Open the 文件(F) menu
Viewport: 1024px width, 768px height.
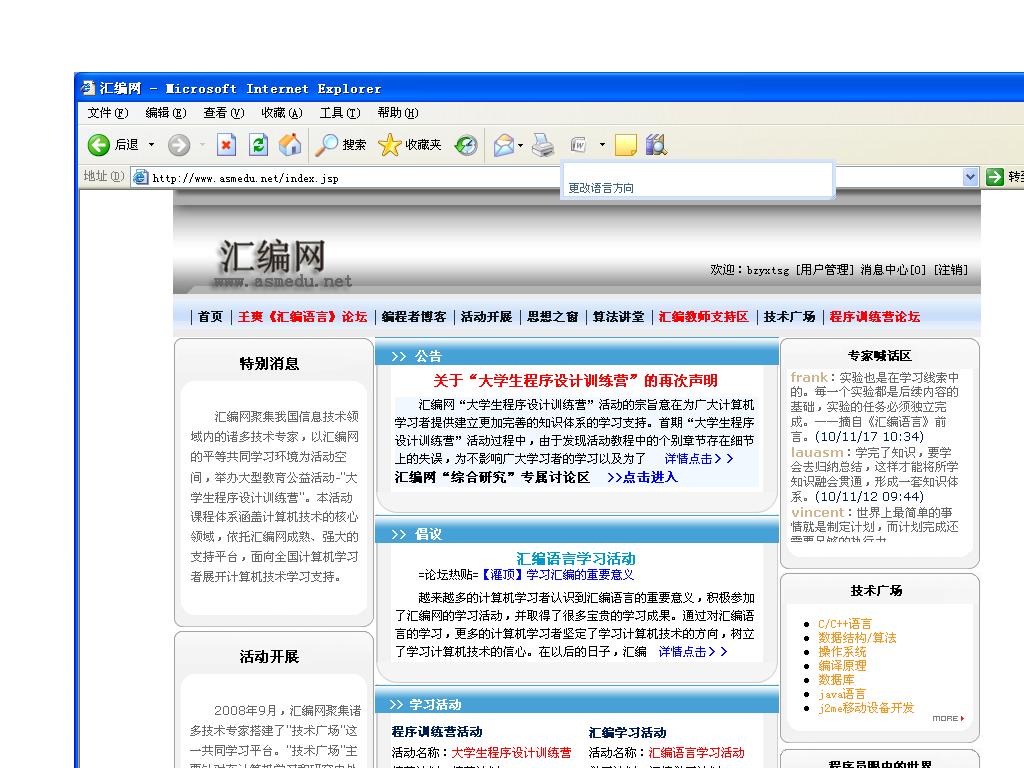tap(108, 113)
